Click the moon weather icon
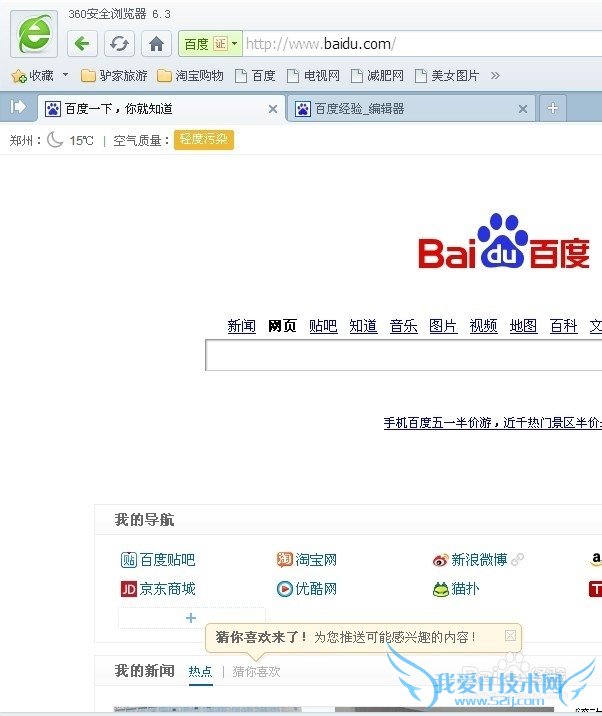Screen dimensions: 602x716 55,140
